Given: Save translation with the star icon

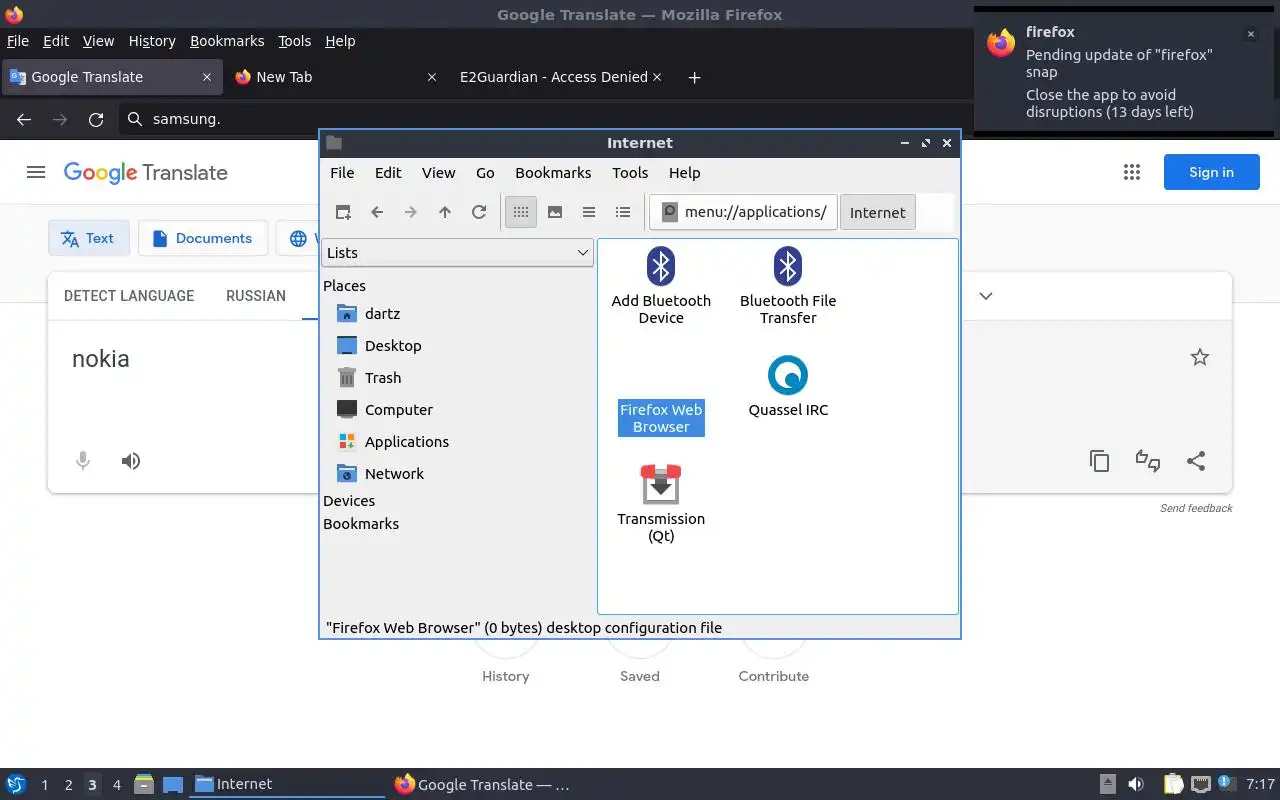Looking at the screenshot, I should [1200, 357].
